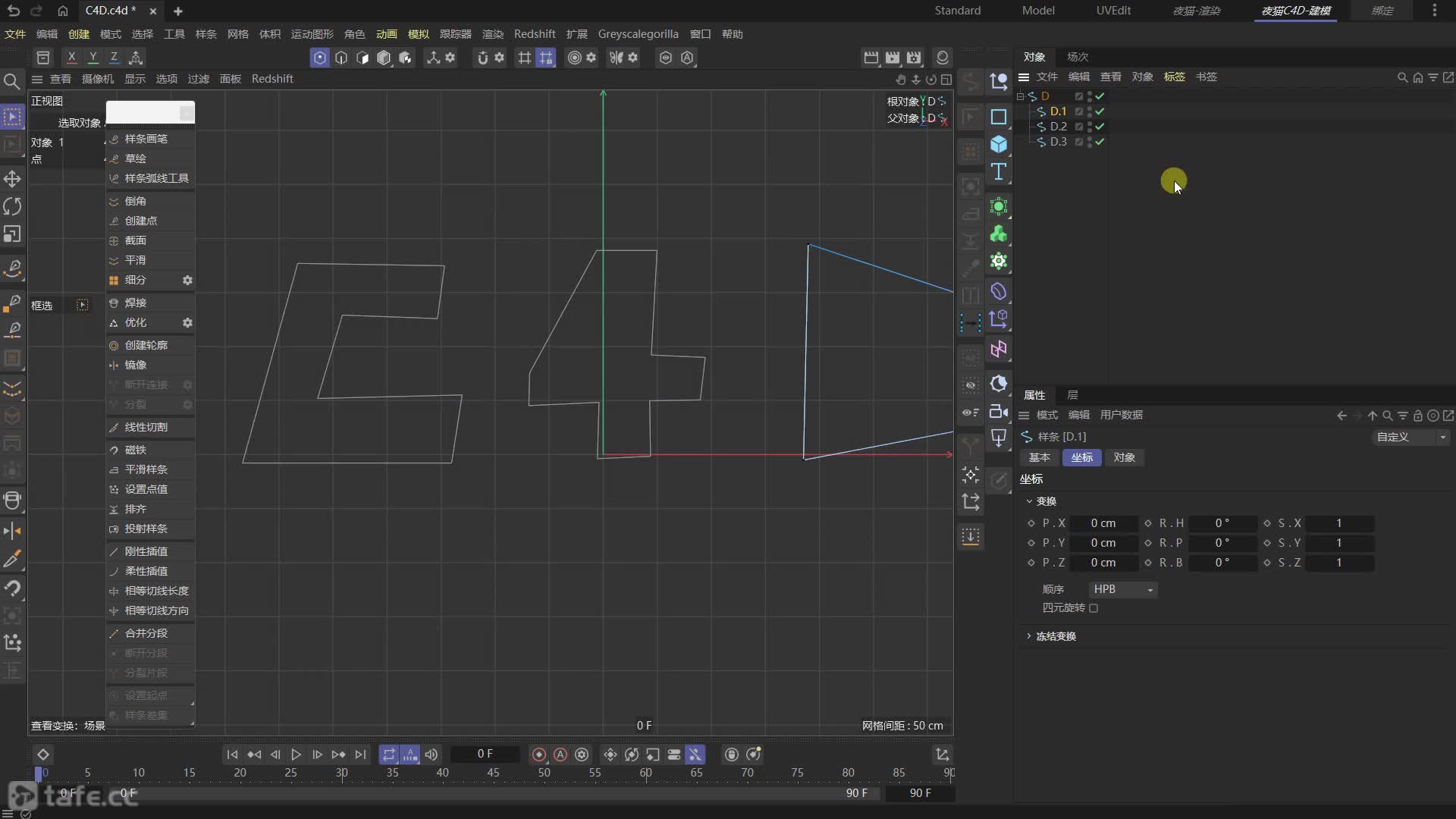
Task: Collapse the D object tree node
Action: (x=1021, y=96)
